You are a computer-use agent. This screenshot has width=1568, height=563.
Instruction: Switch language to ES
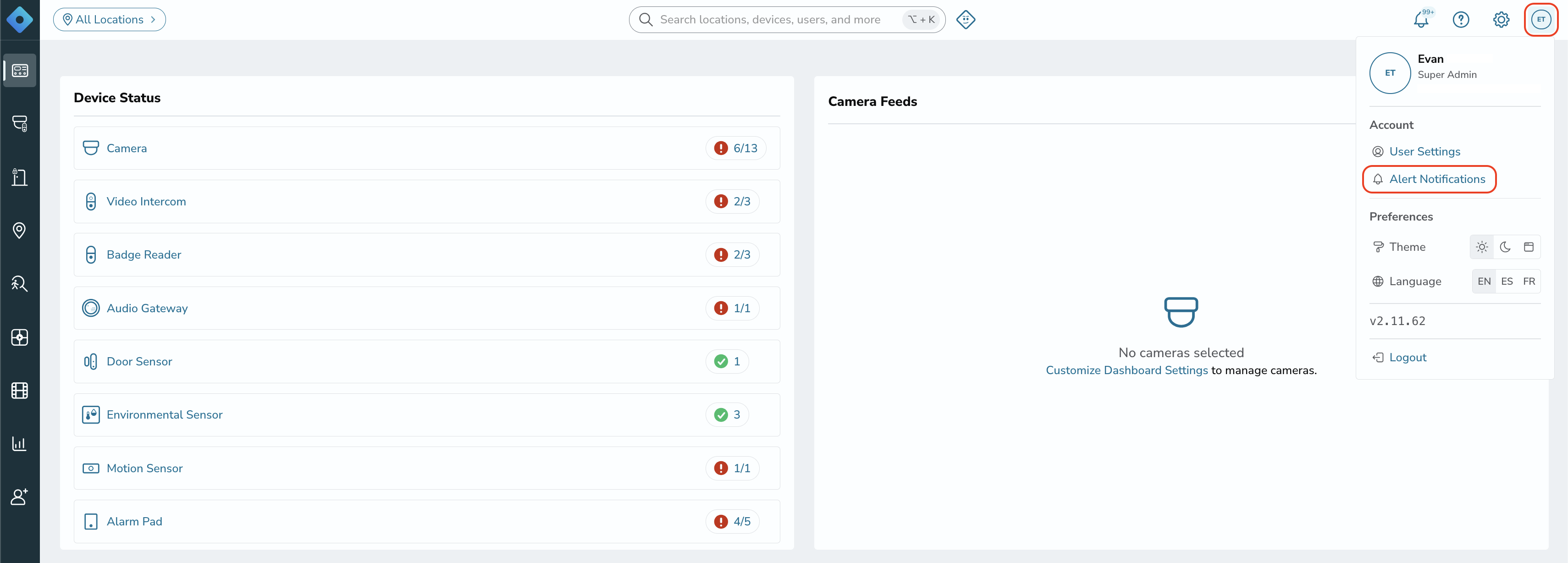tap(1507, 281)
